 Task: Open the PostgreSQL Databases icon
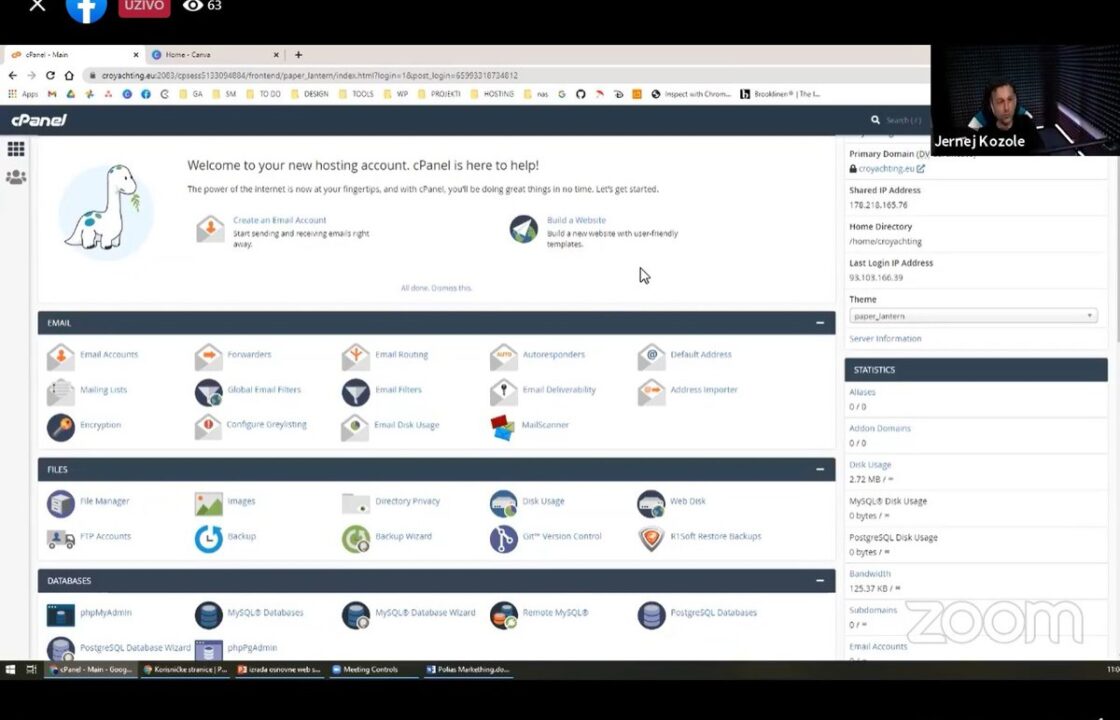coord(651,614)
